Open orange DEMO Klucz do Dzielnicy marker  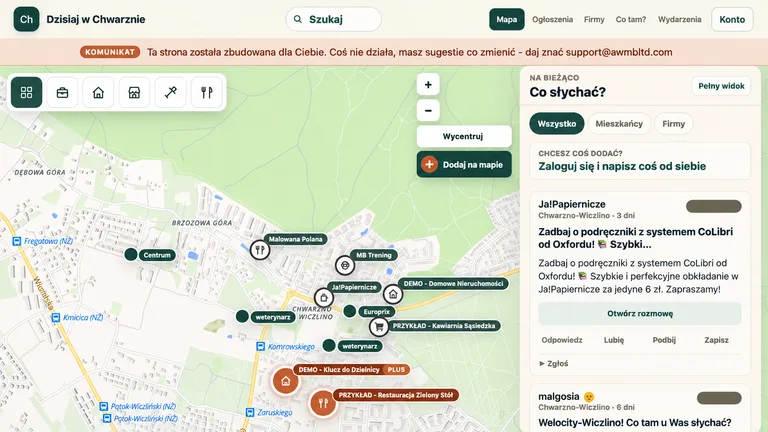[286, 381]
